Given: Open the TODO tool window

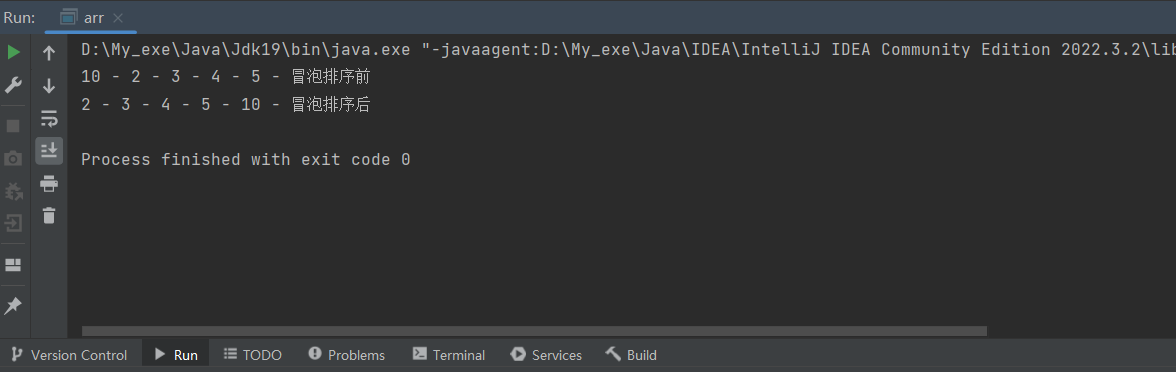Looking at the screenshot, I should (253, 355).
